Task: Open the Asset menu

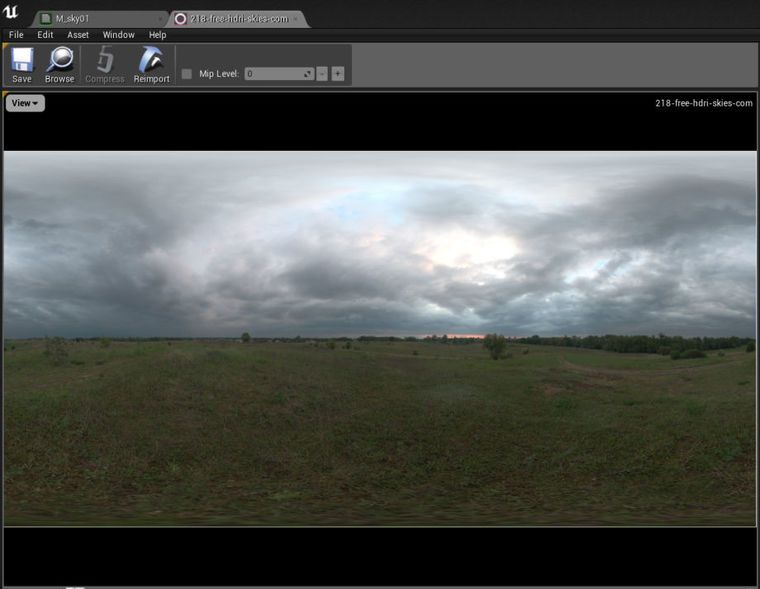Action: 78,35
